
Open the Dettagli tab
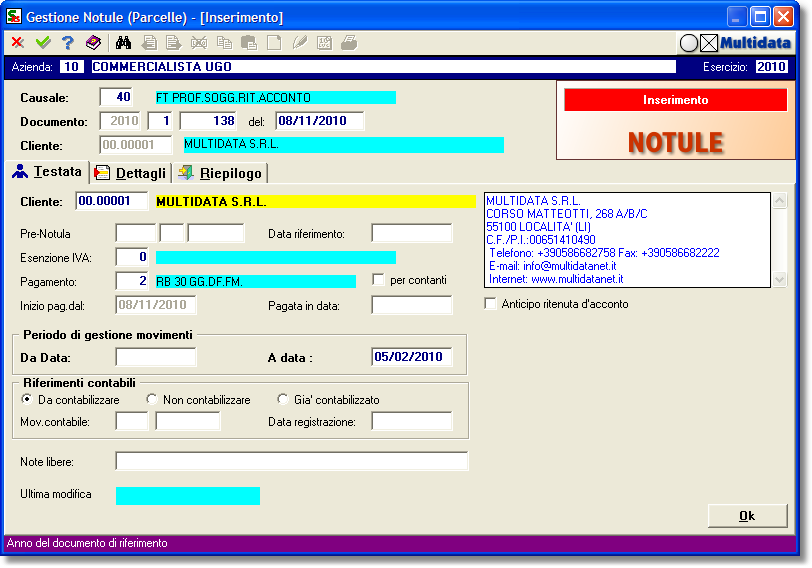(130, 173)
